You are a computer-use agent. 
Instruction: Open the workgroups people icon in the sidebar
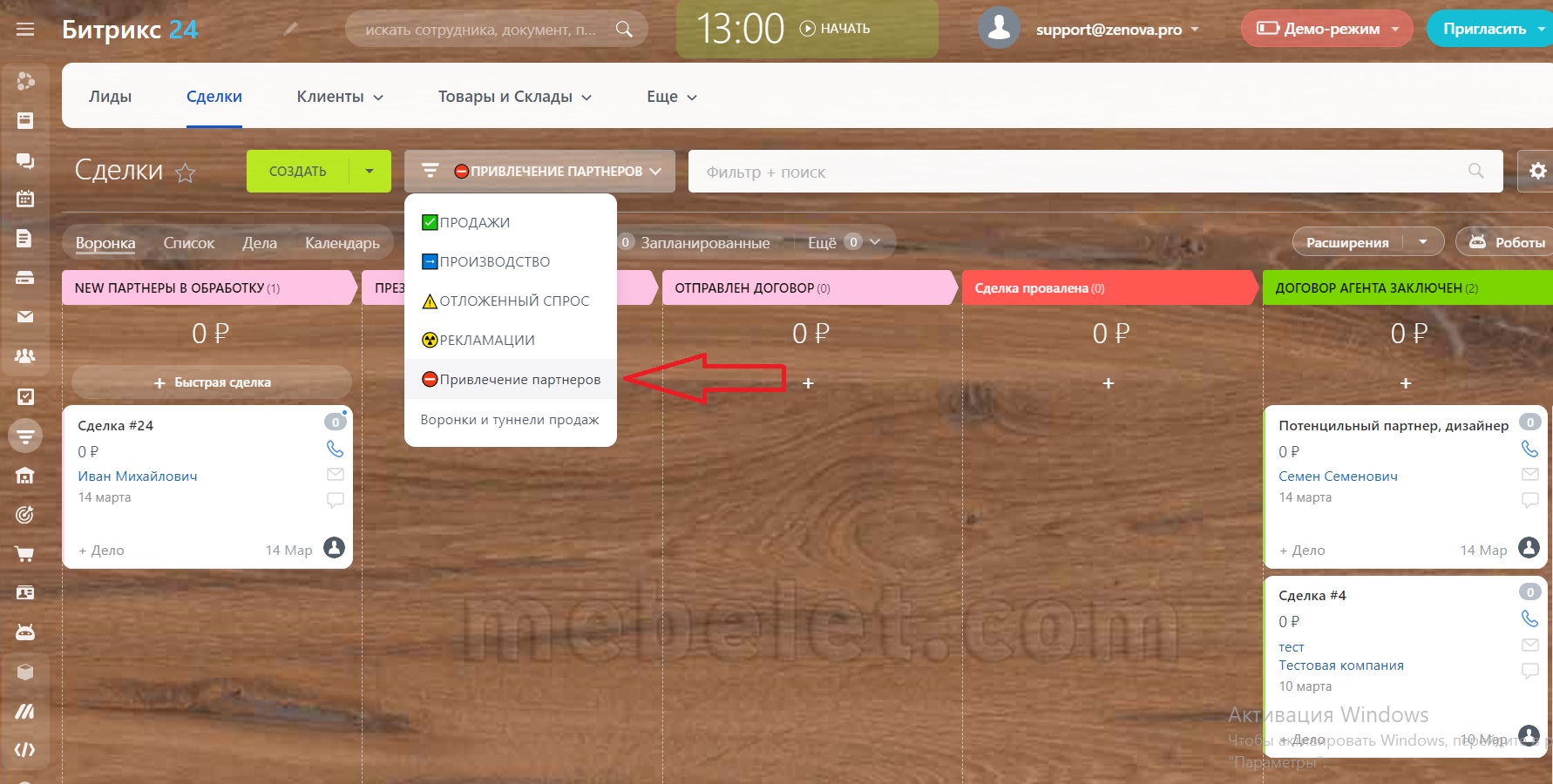[x=25, y=356]
